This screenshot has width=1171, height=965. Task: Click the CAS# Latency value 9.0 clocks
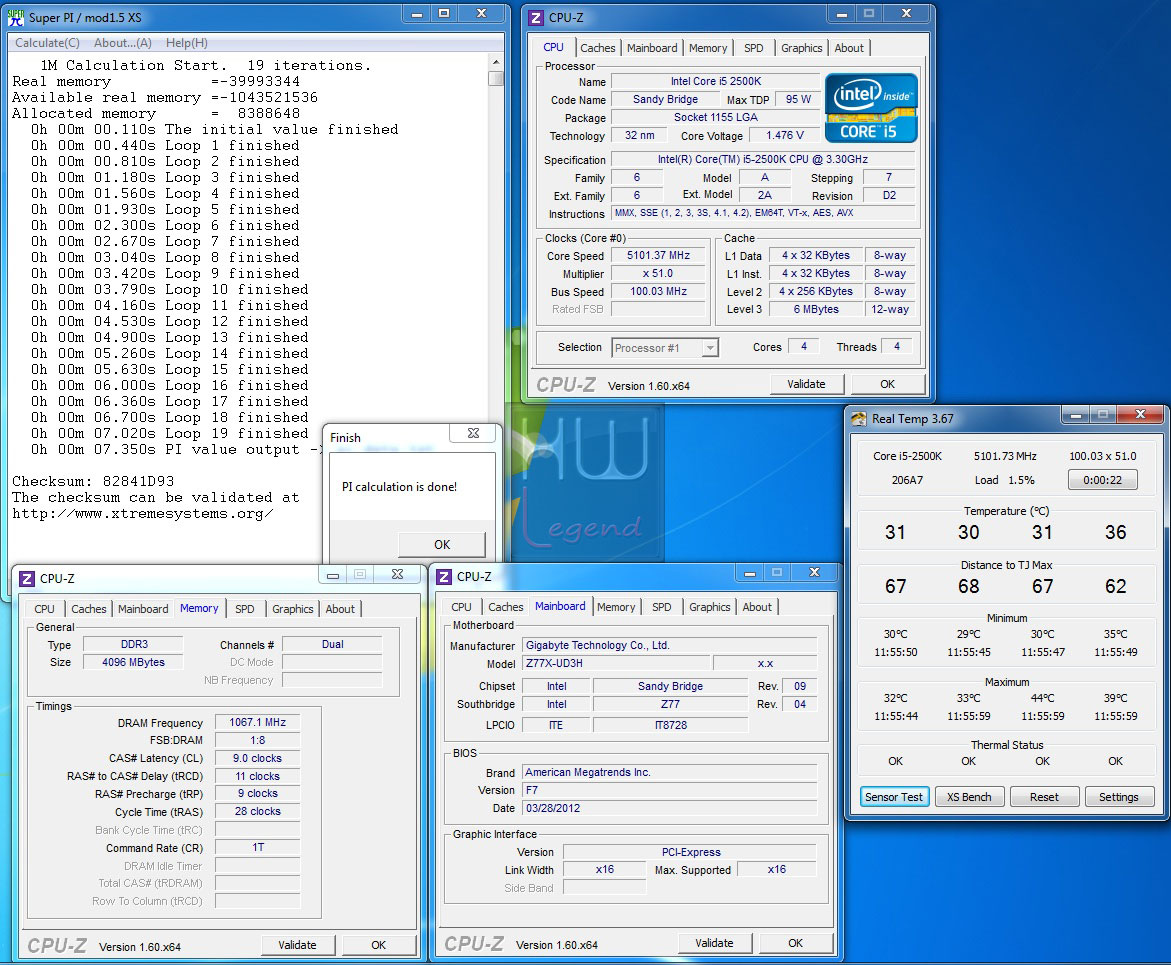[x=258, y=758]
